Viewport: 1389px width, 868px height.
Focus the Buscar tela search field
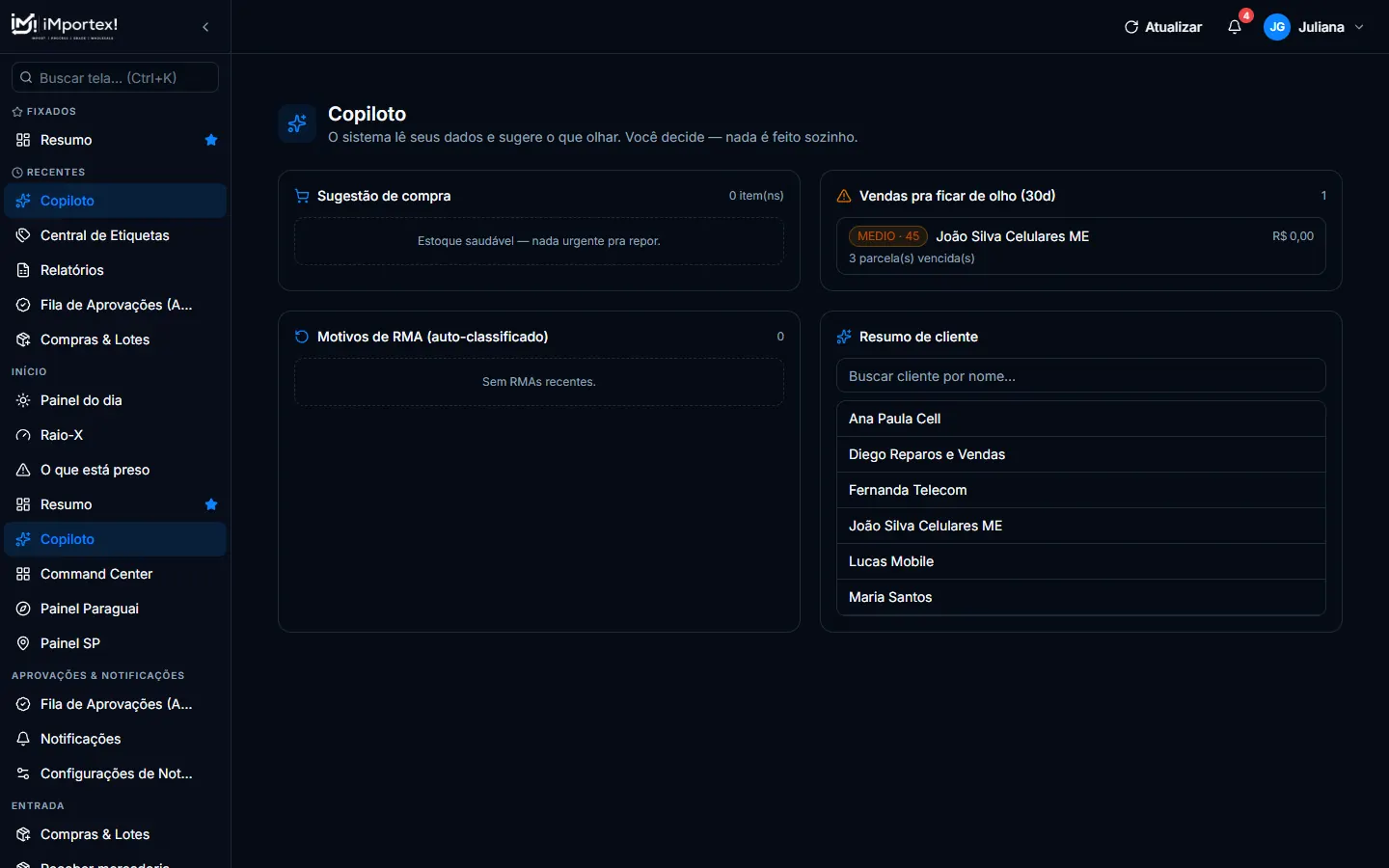115,77
